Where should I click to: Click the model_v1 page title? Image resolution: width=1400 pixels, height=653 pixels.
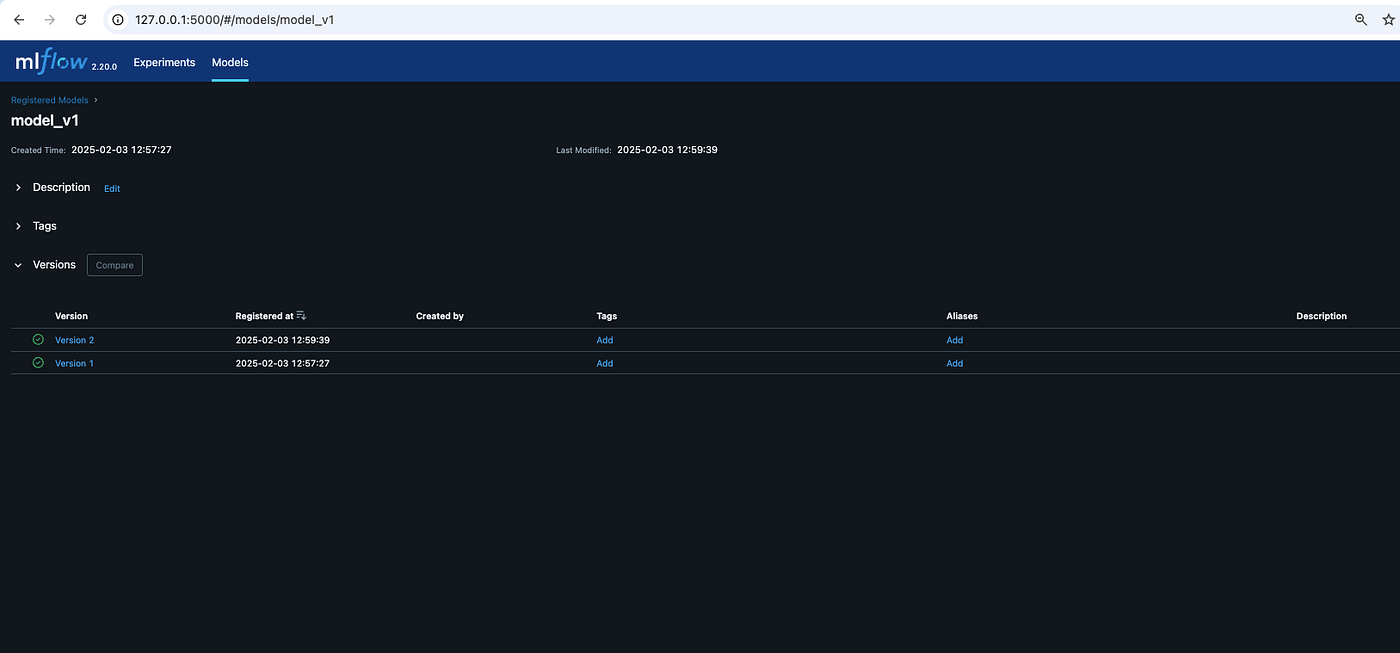45,121
